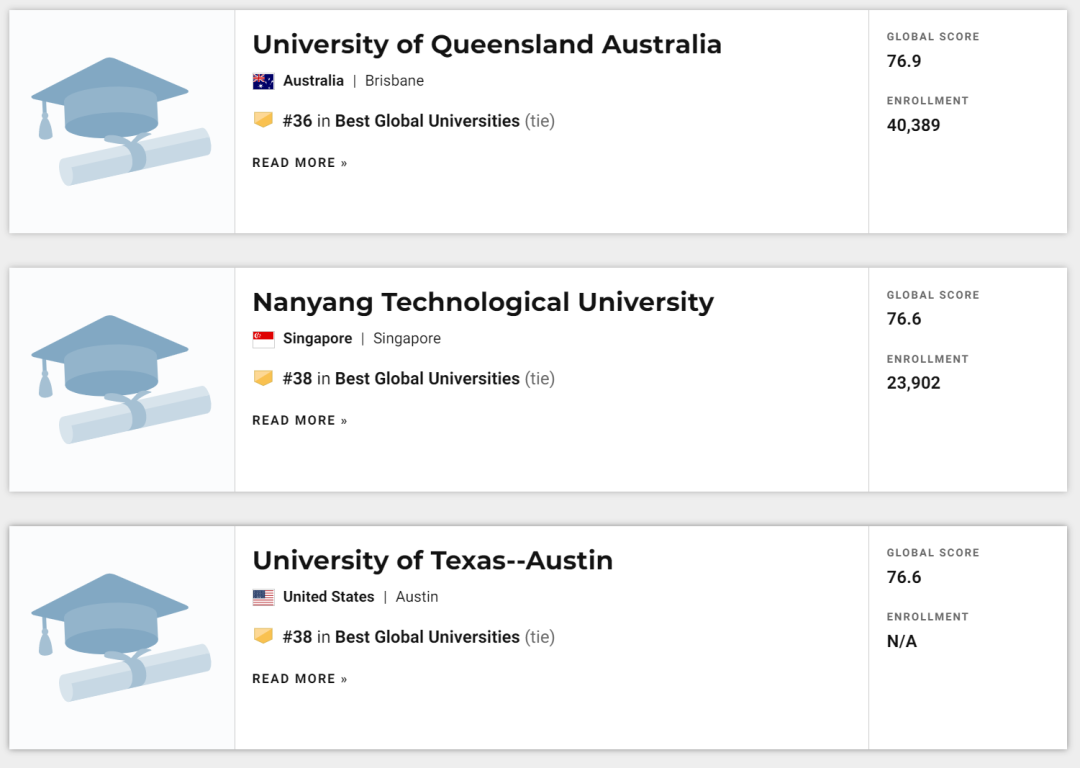The height and width of the screenshot is (768, 1080).
Task: Click the Singapore flag icon
Action: (x=263, y=339)
